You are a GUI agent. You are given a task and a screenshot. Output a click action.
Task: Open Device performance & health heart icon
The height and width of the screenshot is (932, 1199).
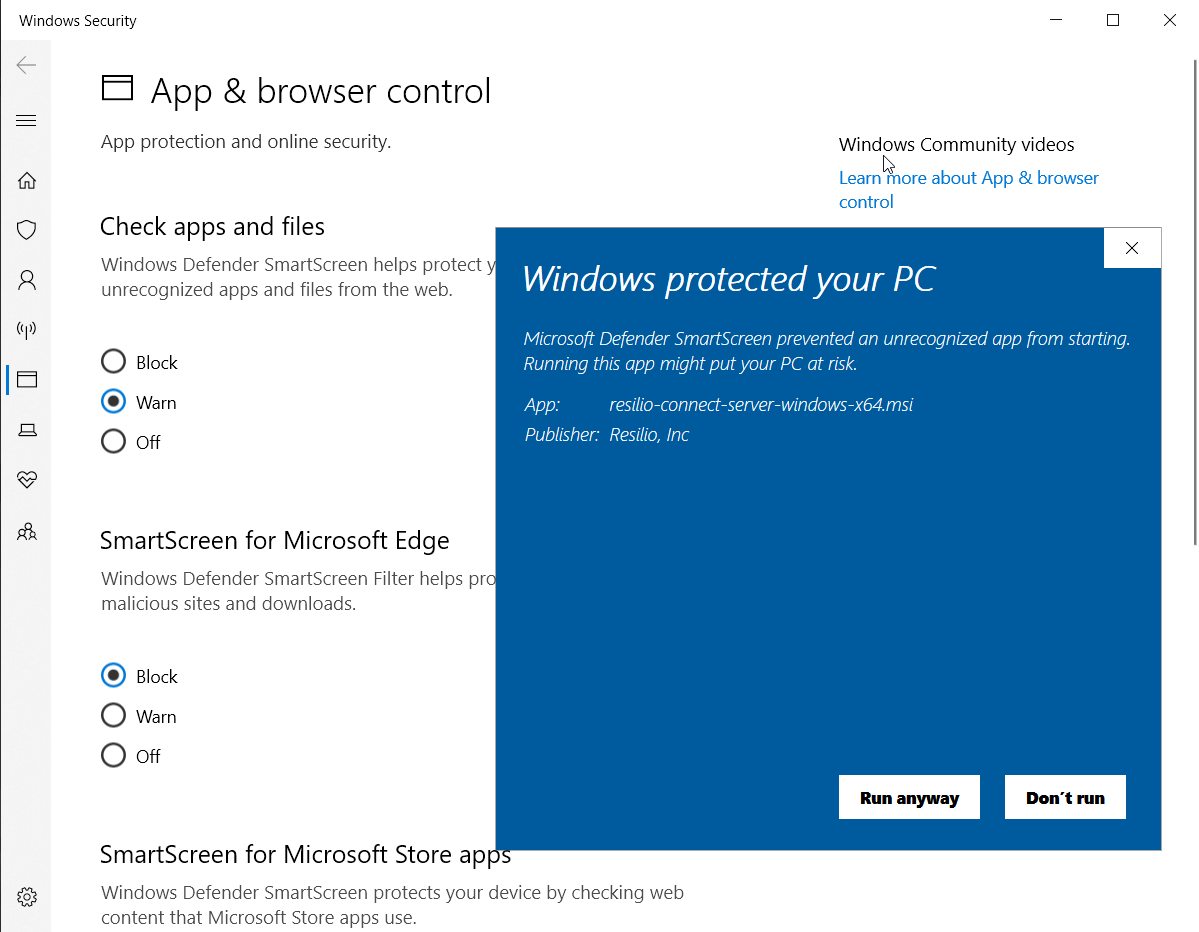[x=27, y=480]
